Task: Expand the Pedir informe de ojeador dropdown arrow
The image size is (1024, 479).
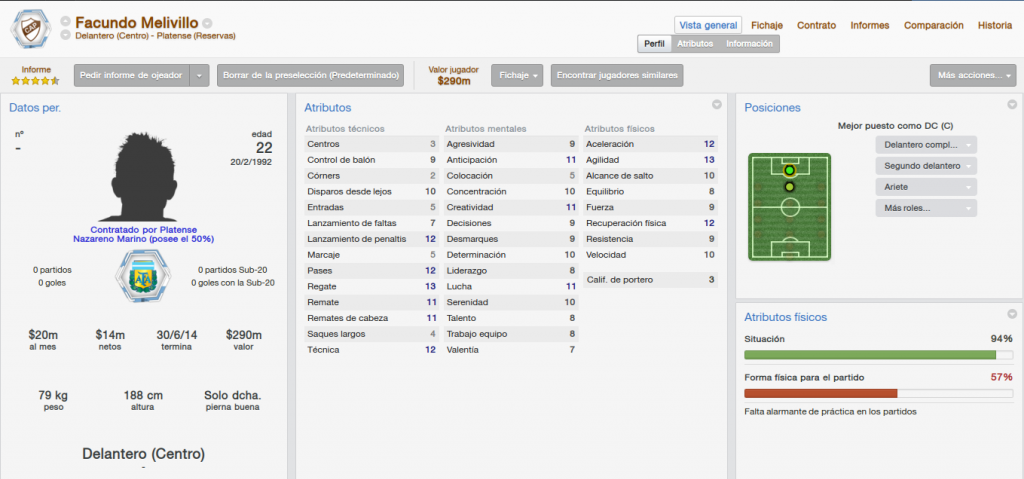Action: [x=199, y=75]
